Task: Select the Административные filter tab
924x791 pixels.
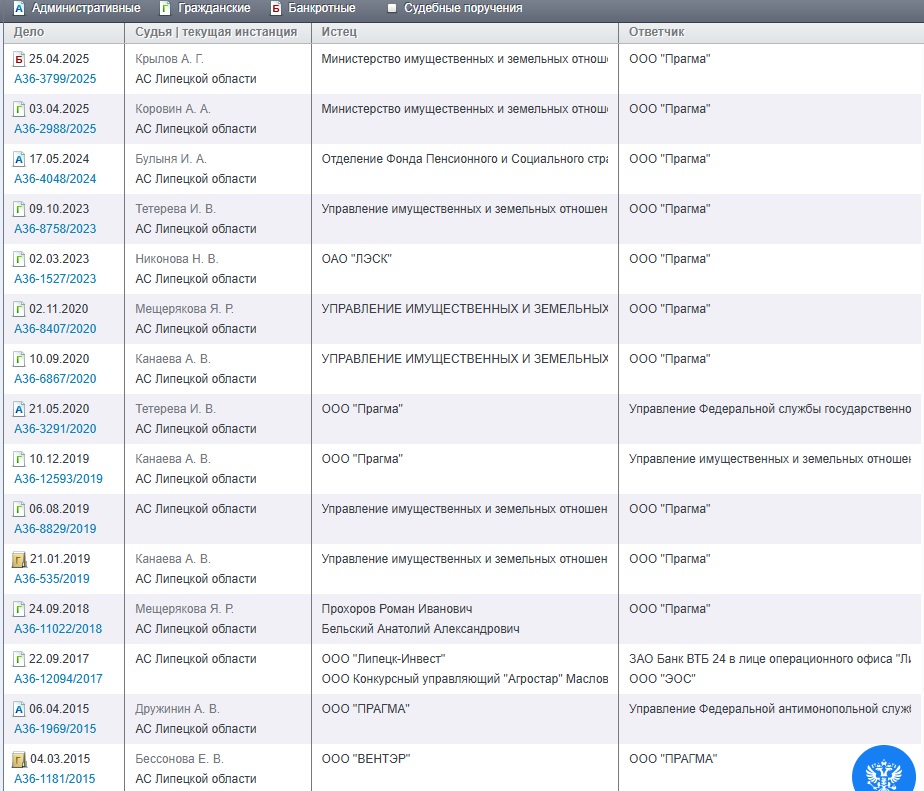Action: (77, 8)
